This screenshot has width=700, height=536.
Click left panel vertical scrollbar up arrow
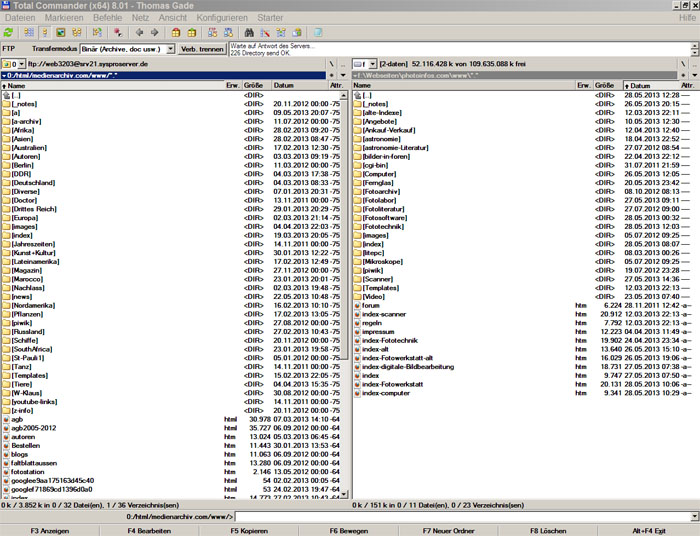[344, 96]
